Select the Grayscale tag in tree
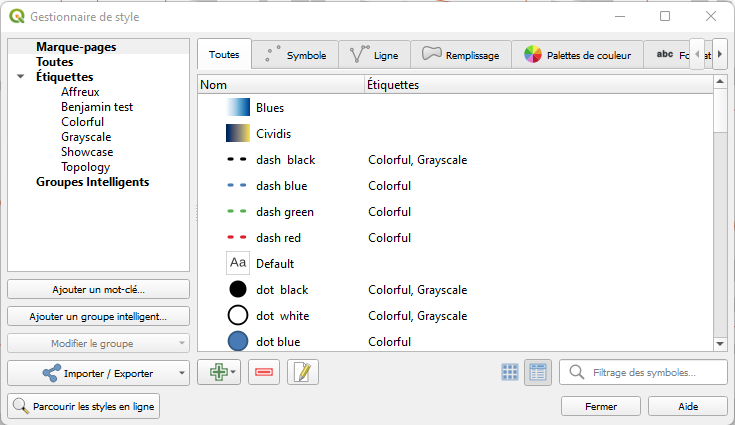735x425 pixels. coord(86,137)
